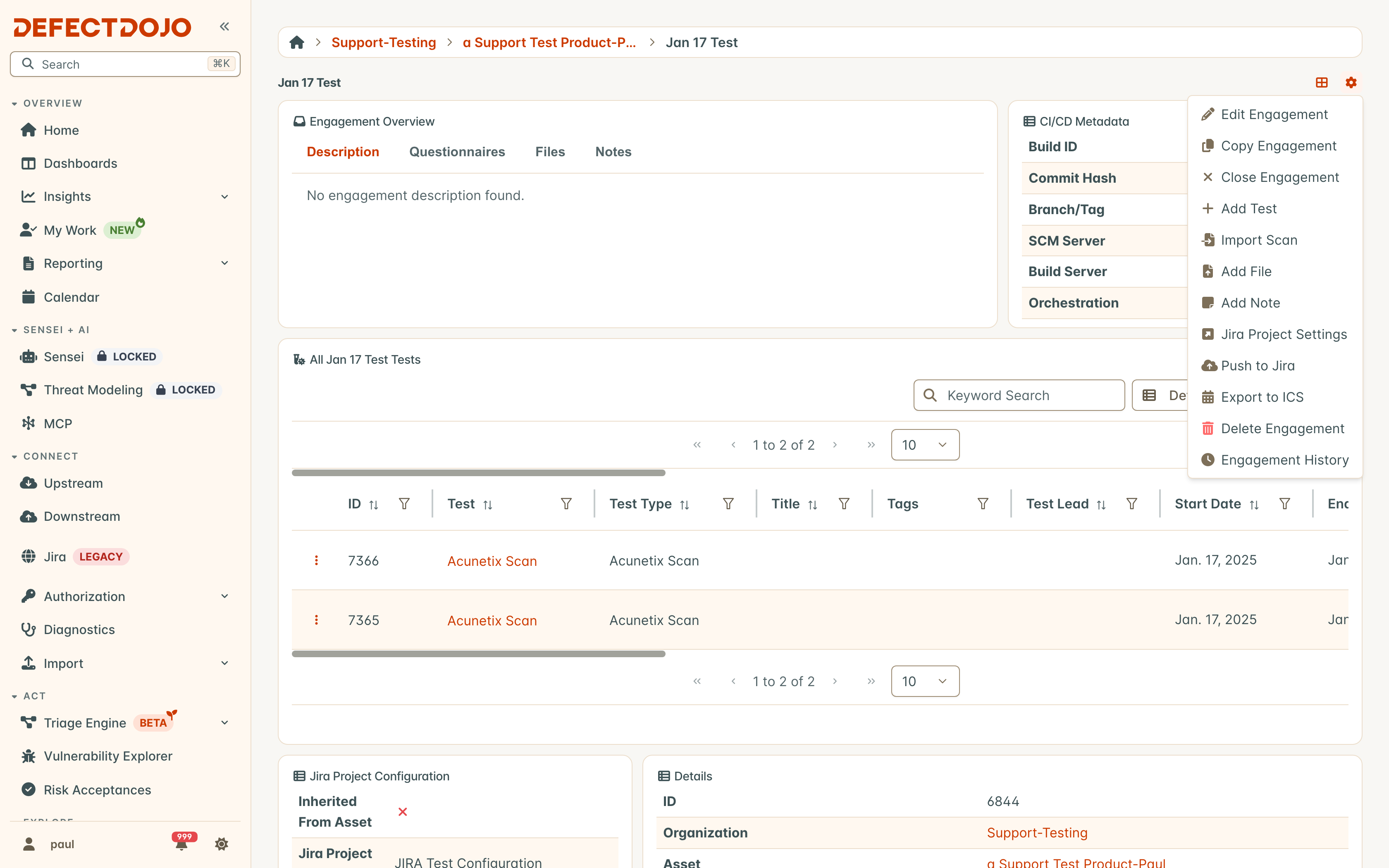The image size is (1389, 868).
Task: Click the horizontal scrollbar below row 7365
Action: pos(478,654)
